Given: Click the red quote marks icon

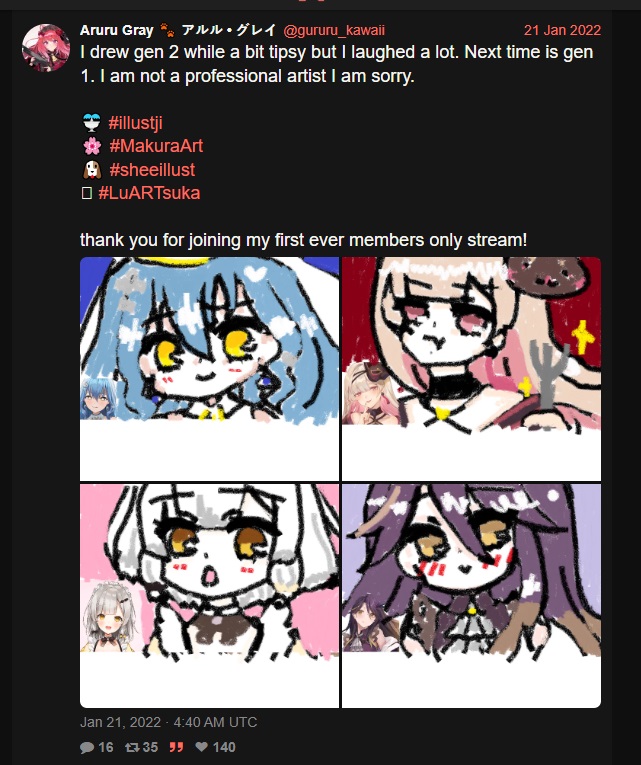Looking at the screenshot, I should [x=176, y=747].
